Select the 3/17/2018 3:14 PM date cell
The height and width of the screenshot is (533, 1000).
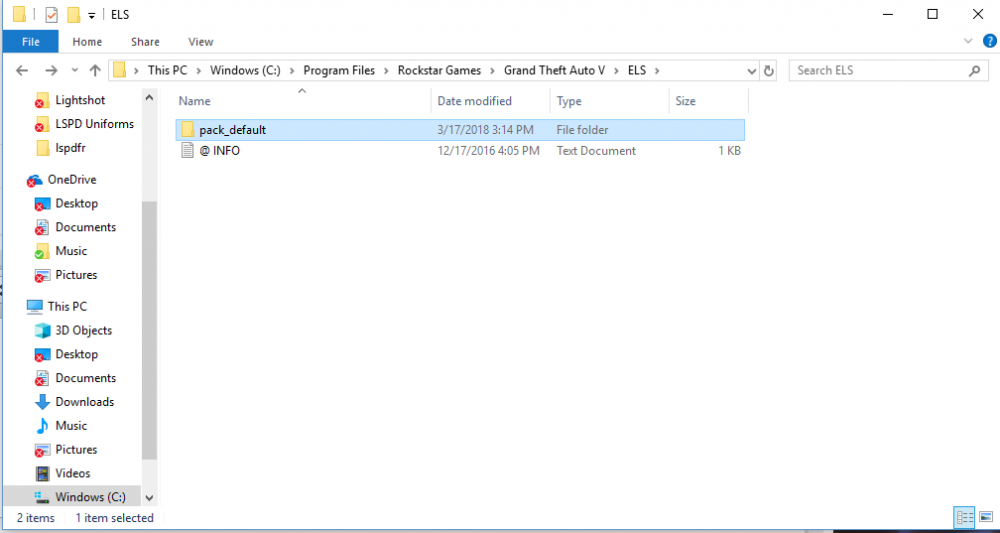[x=485, y=130]
